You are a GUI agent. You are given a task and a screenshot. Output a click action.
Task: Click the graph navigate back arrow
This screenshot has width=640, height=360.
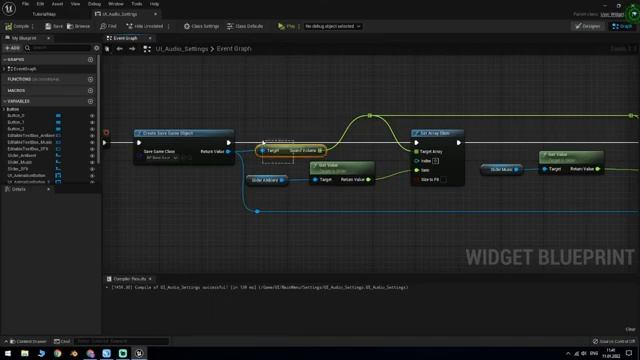[x=119, y=49]
